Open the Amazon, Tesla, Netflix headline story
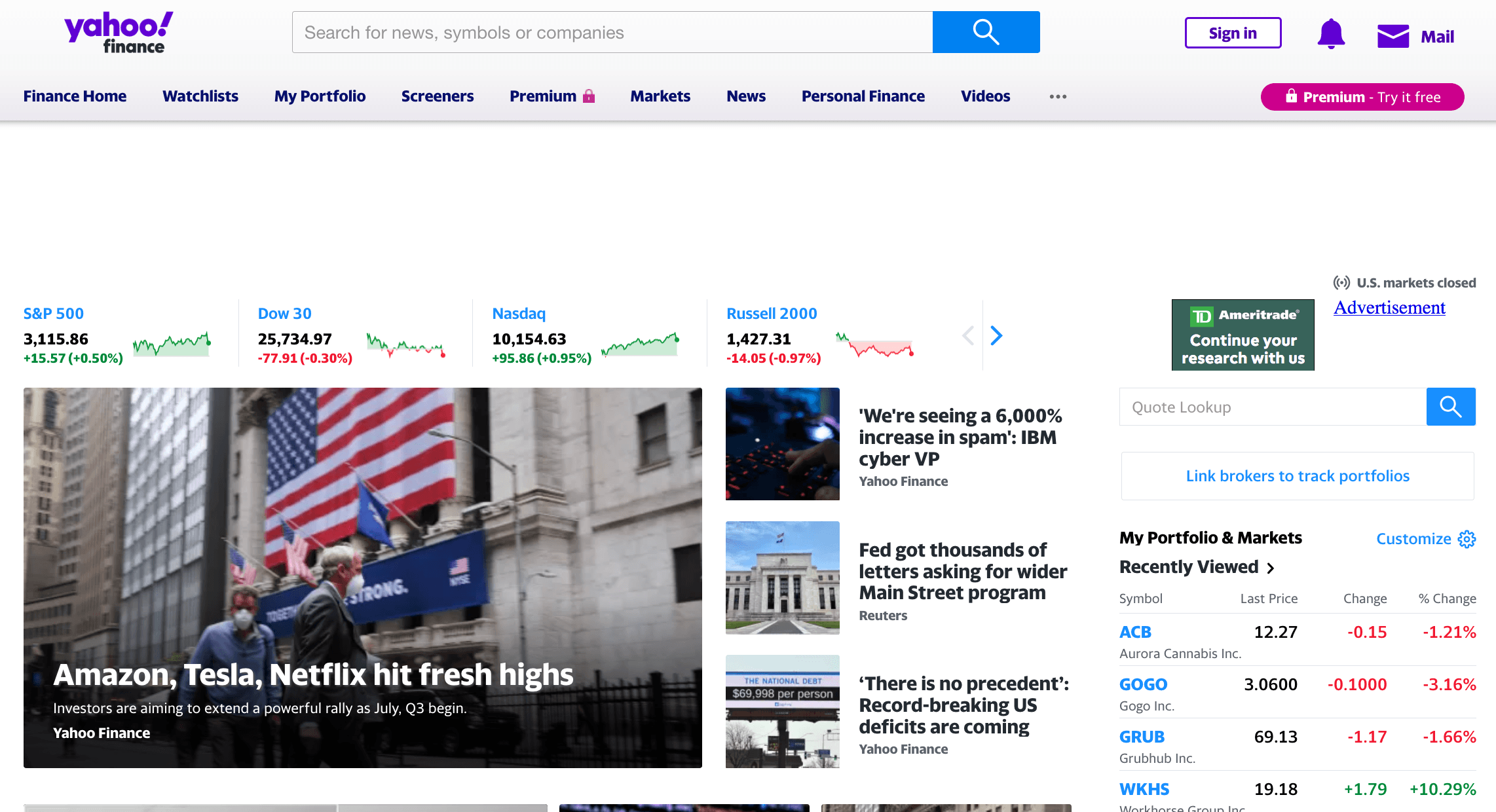This screenshot has height=812, width=1496. [x=313, y=674]
